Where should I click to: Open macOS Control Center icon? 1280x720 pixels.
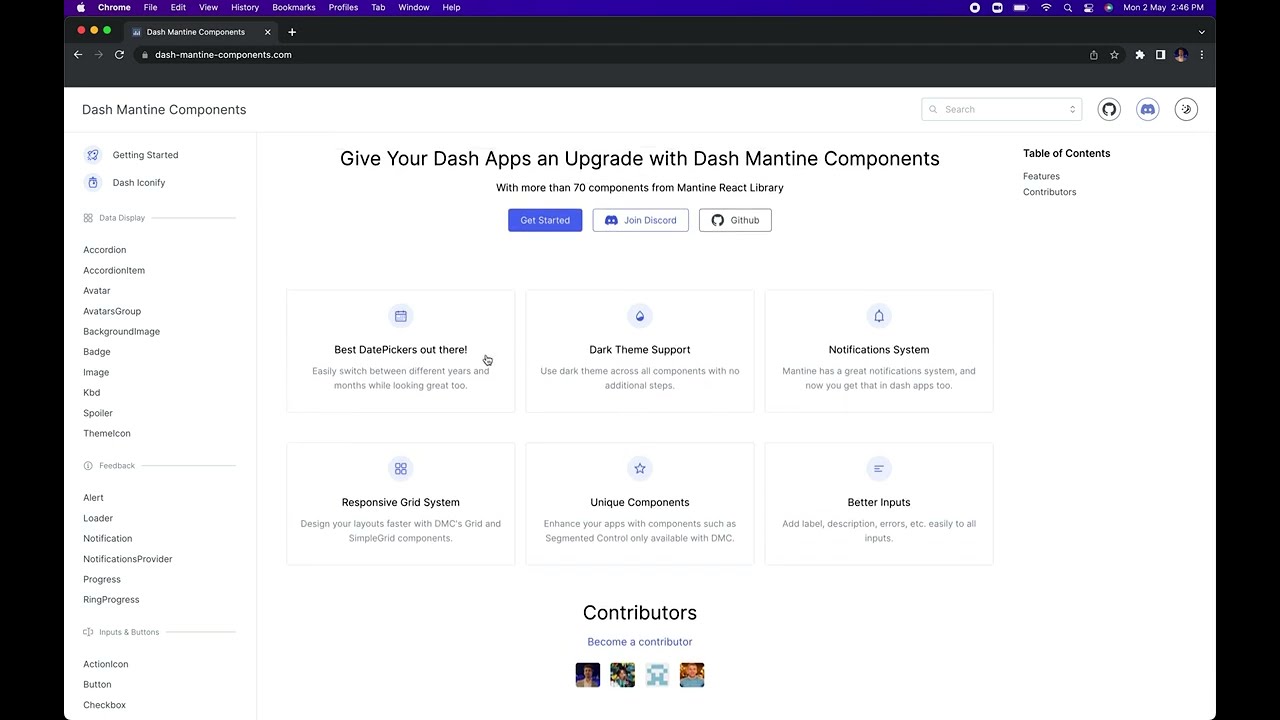pos(1088,7)
